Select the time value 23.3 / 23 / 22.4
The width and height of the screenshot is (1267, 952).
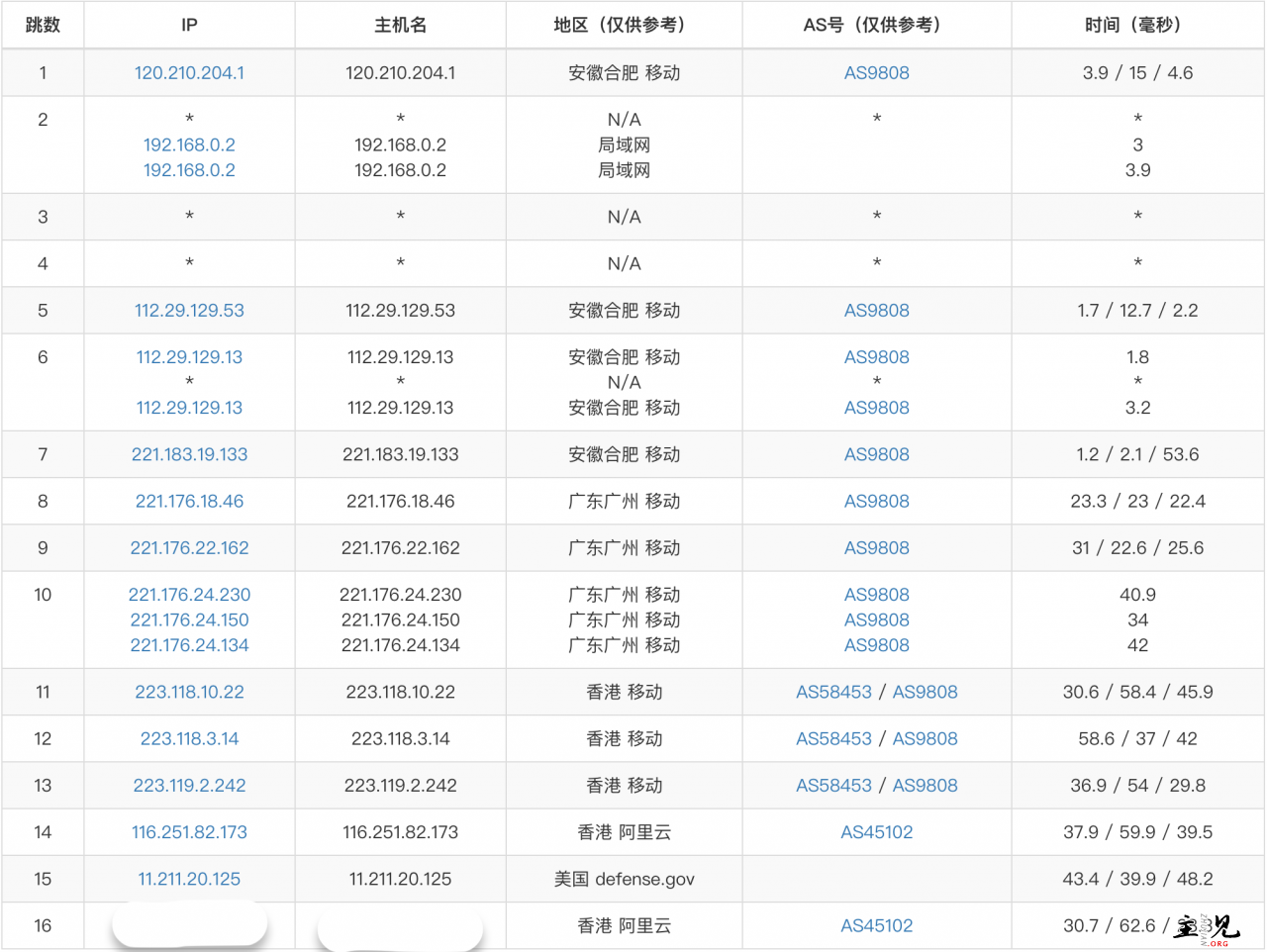pyautogui.click(x=1137, y=502)
